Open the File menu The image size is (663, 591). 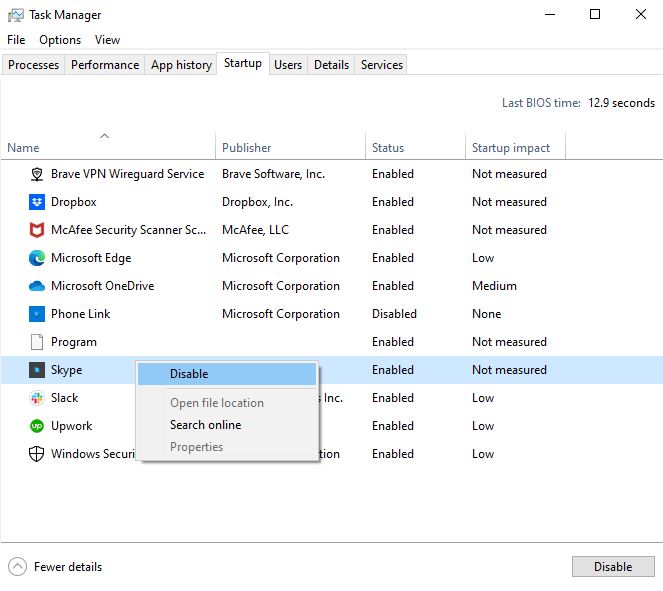coord(16,40)
